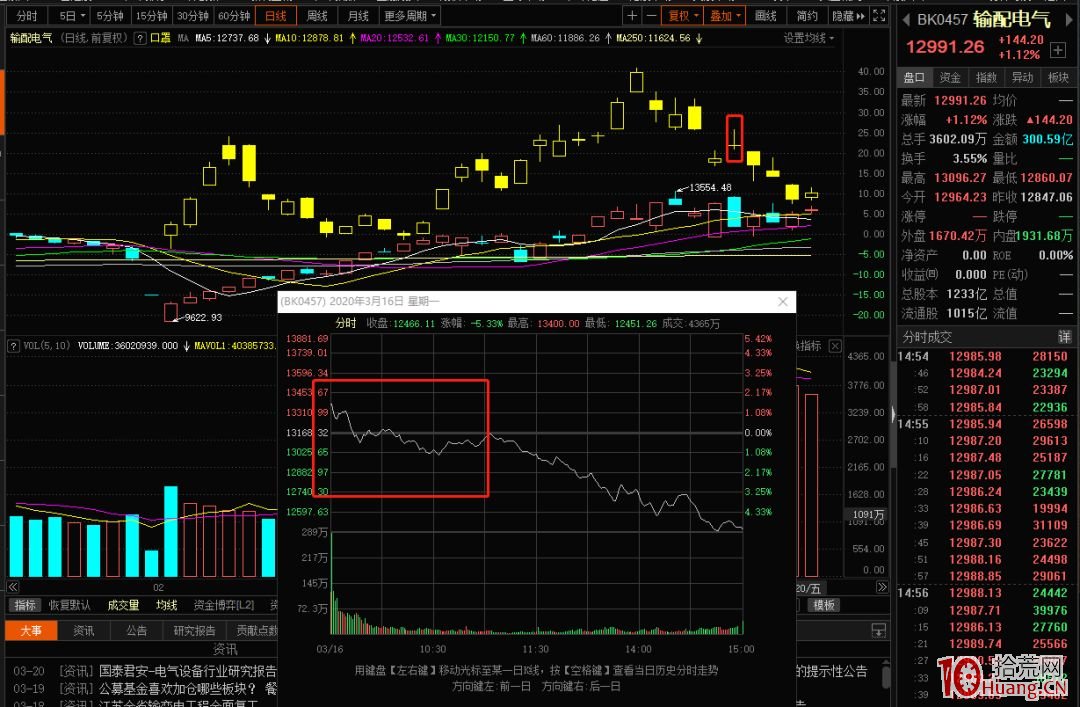Open the 板块 tab in the quote panel
1080x707 pixels.
pos(1058,77)
